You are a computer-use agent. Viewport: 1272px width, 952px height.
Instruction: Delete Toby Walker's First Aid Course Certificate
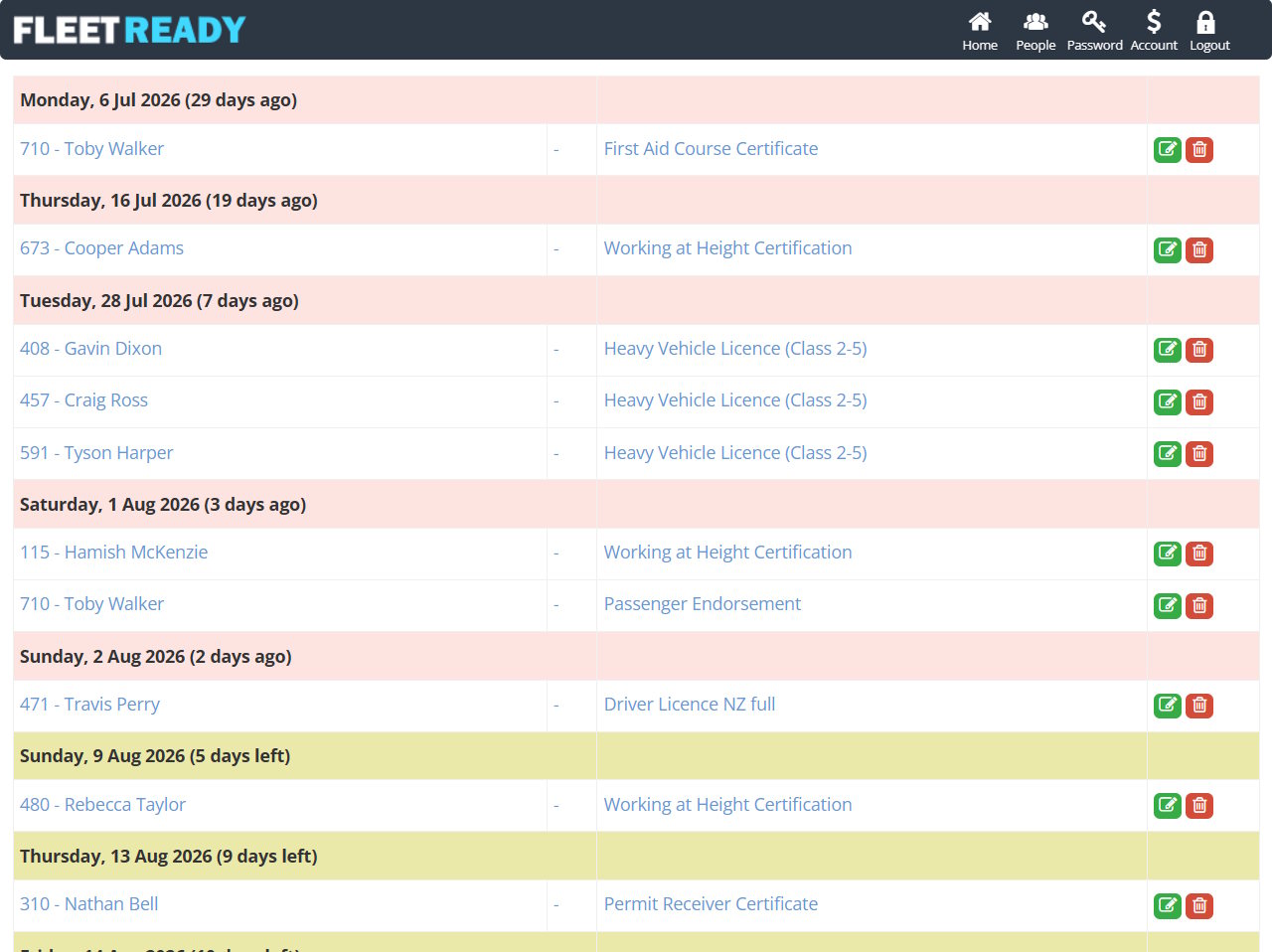[1199, 150]
